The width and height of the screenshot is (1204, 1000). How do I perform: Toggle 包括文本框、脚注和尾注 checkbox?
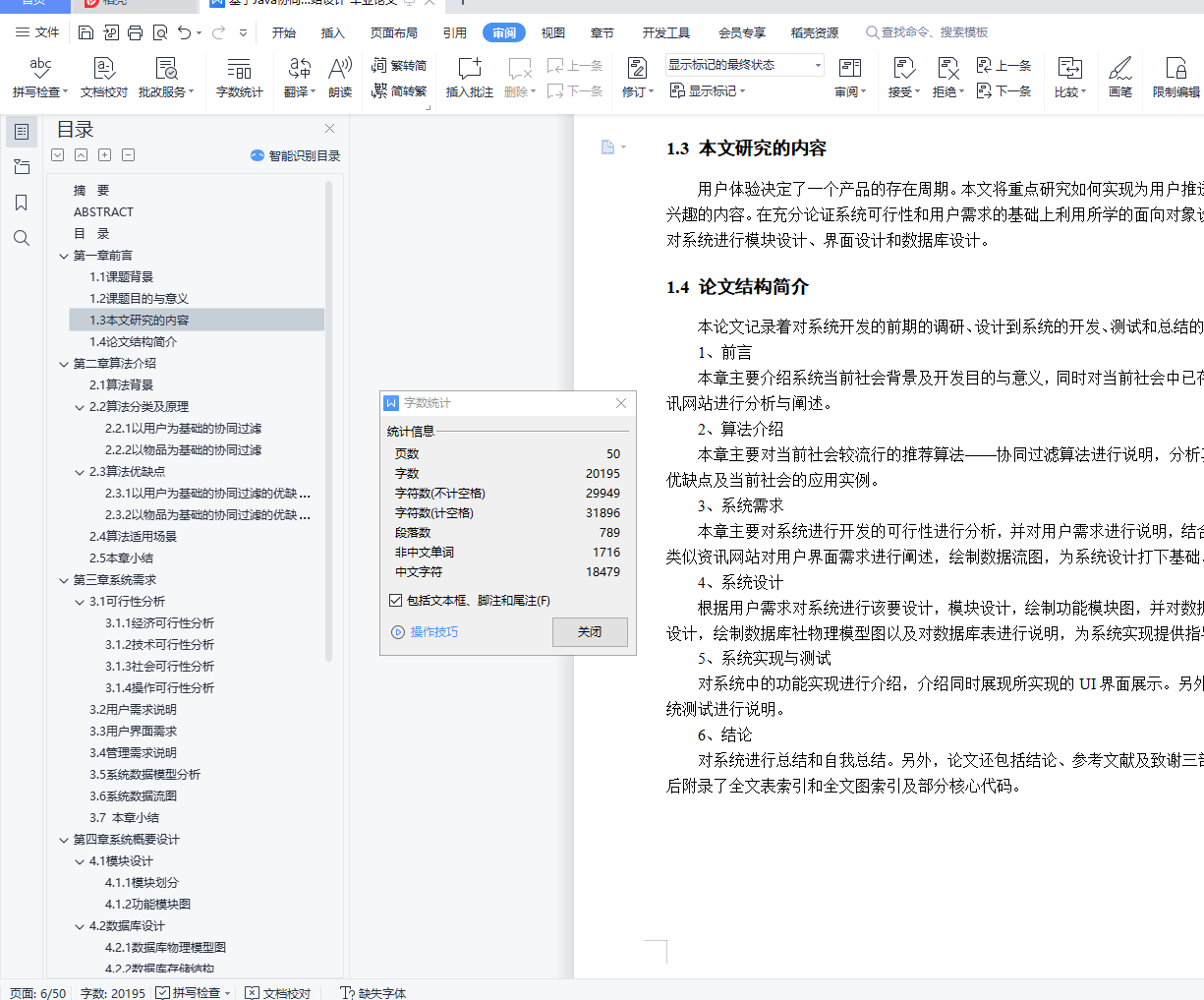[x=396, y=600]
